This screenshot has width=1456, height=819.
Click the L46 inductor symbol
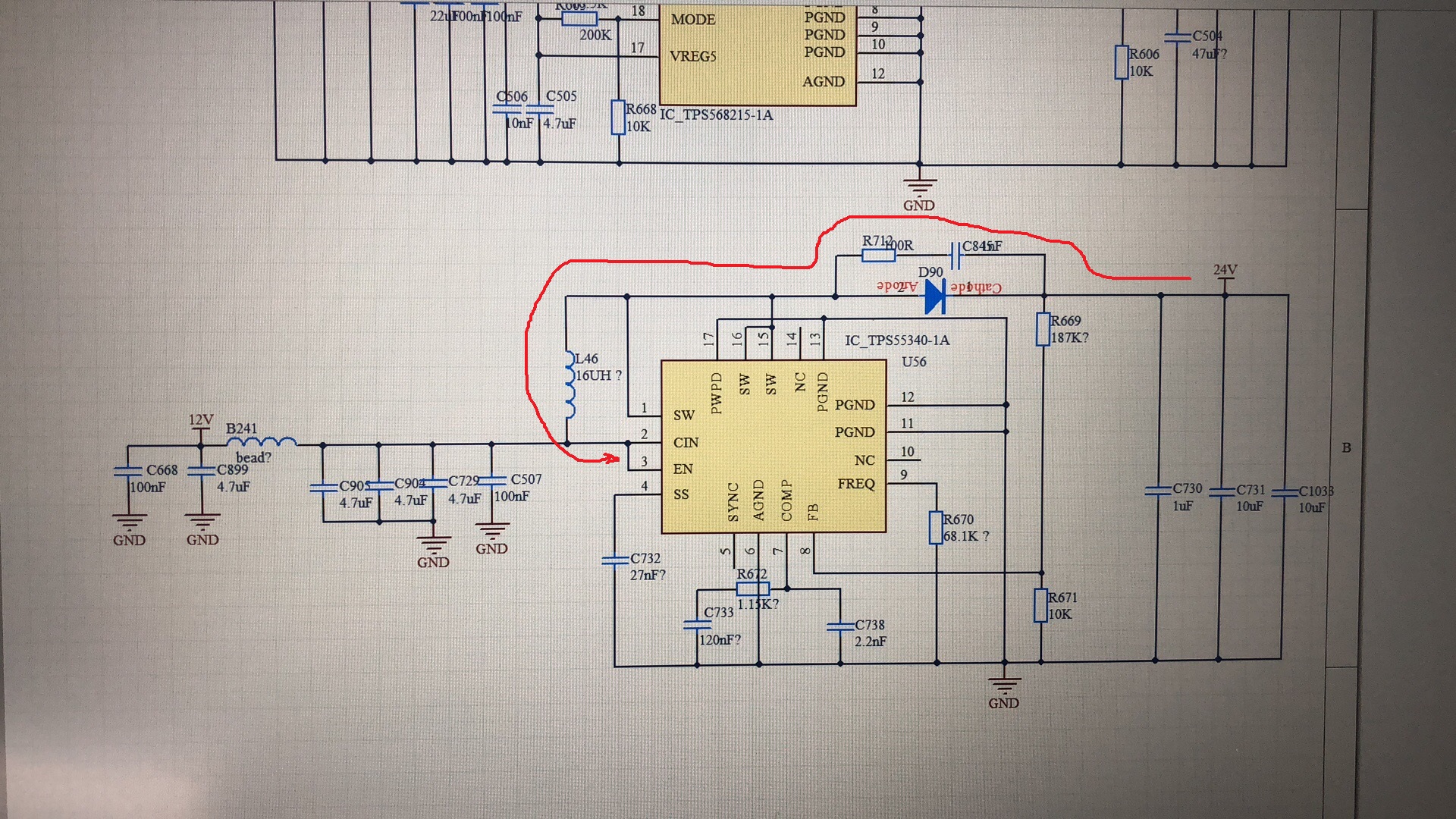click(x=569, y=384)
